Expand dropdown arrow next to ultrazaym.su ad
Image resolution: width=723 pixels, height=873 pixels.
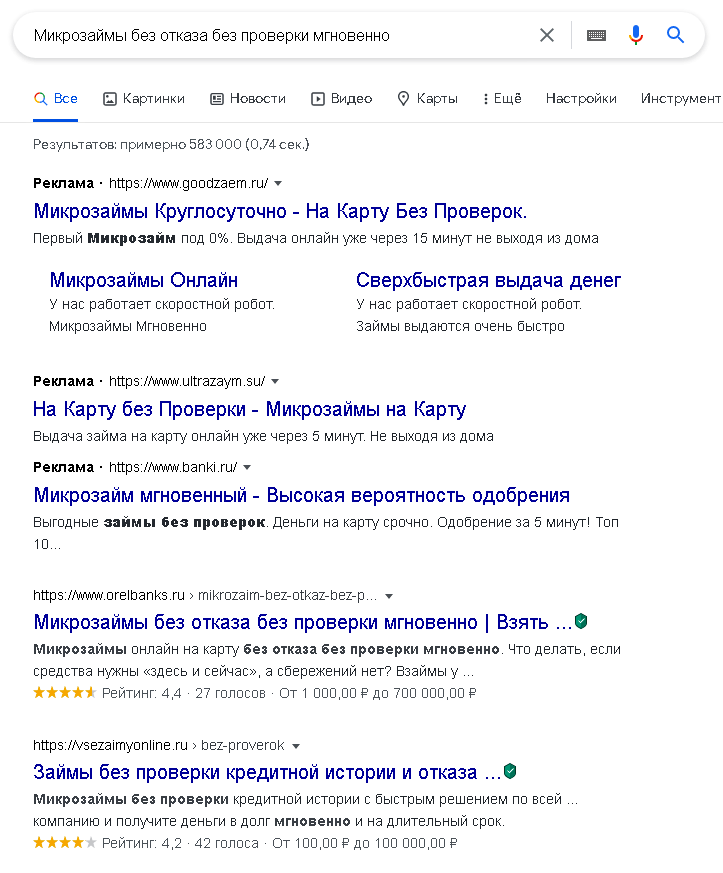click(x=275, y=381)
